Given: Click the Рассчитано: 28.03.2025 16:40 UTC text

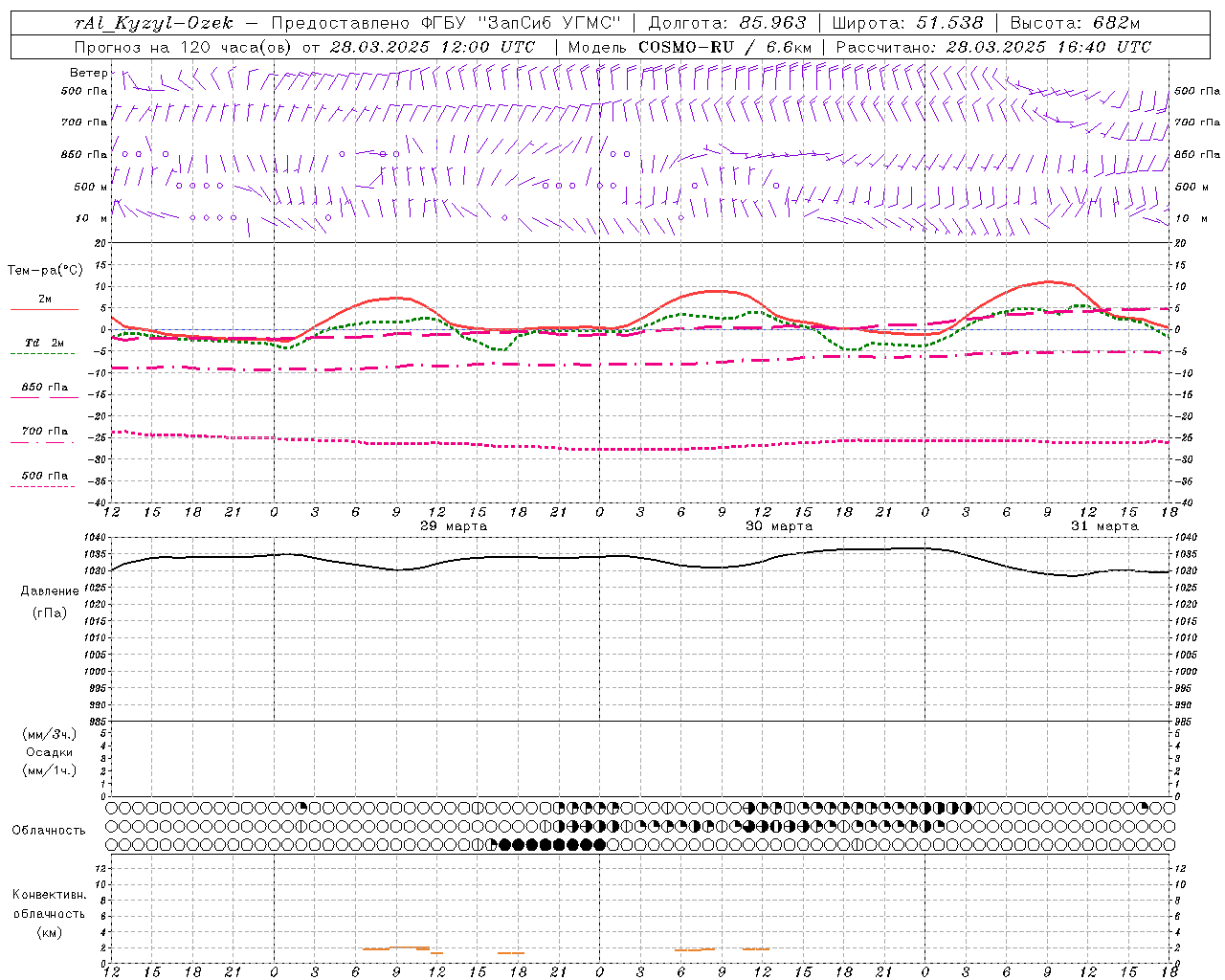Looking at the screenshot, I should click(993, 47).
